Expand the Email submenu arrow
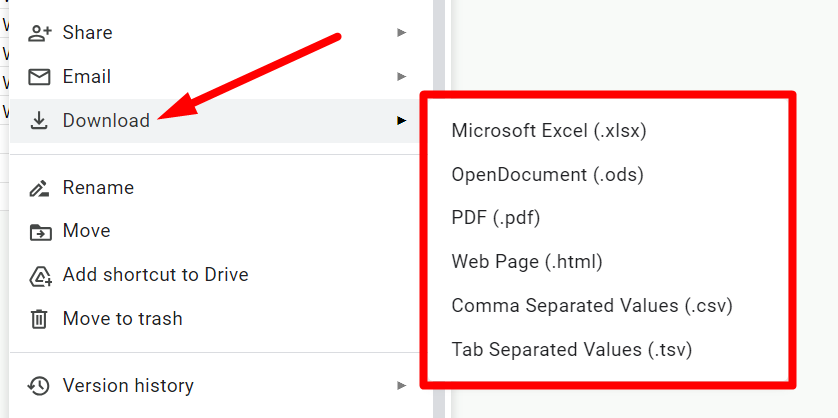Screen dimensions: 838x418 pos(401,77)
